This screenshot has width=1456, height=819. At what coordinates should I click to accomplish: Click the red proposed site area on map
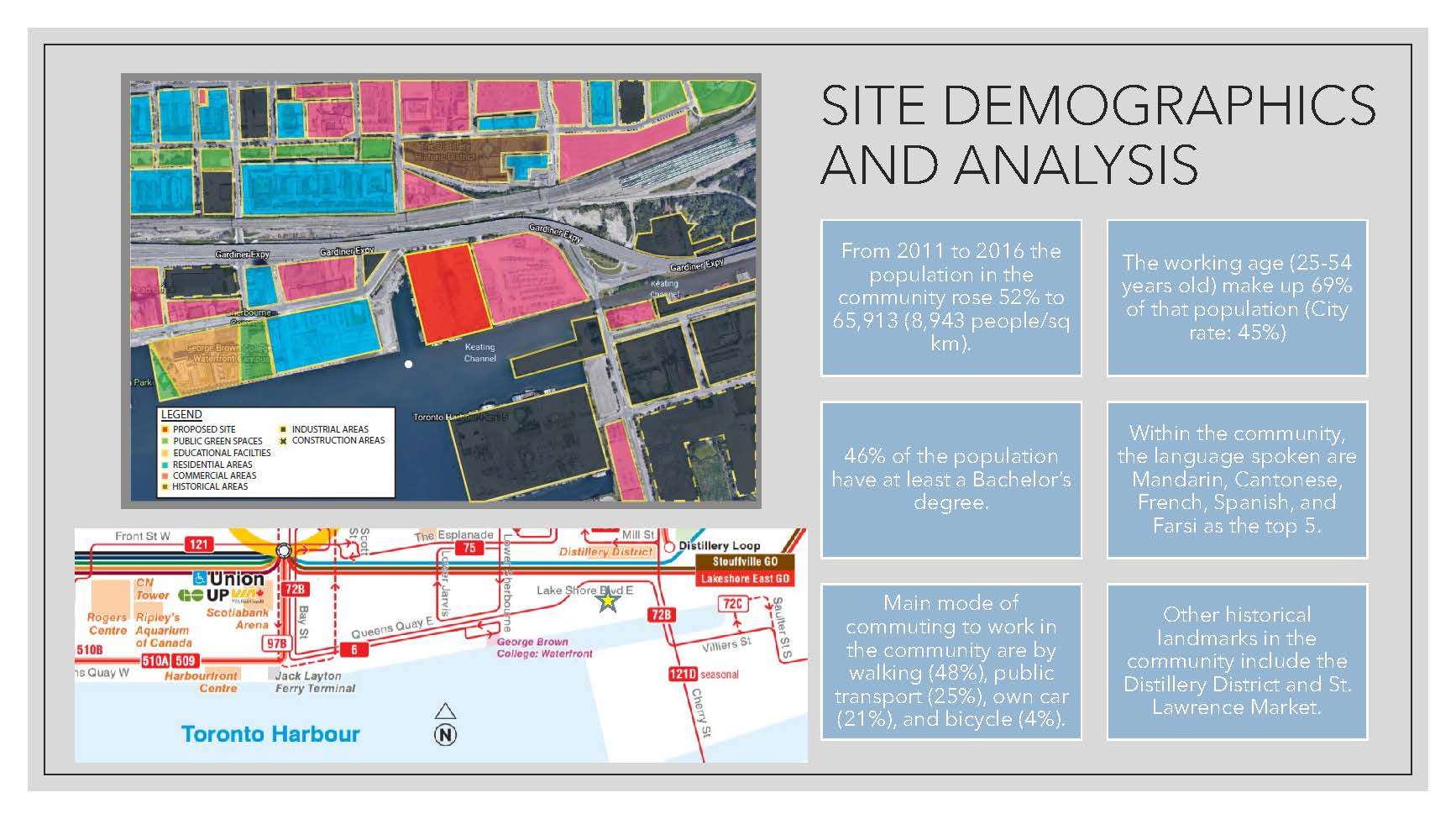(x=448, y=294)
